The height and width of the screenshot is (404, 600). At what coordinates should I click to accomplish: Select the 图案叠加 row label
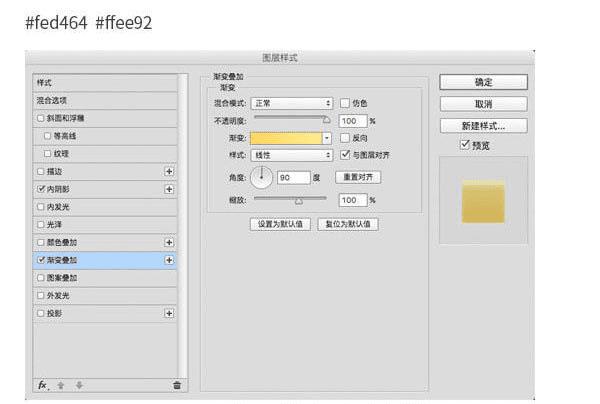tap(62, 278)
